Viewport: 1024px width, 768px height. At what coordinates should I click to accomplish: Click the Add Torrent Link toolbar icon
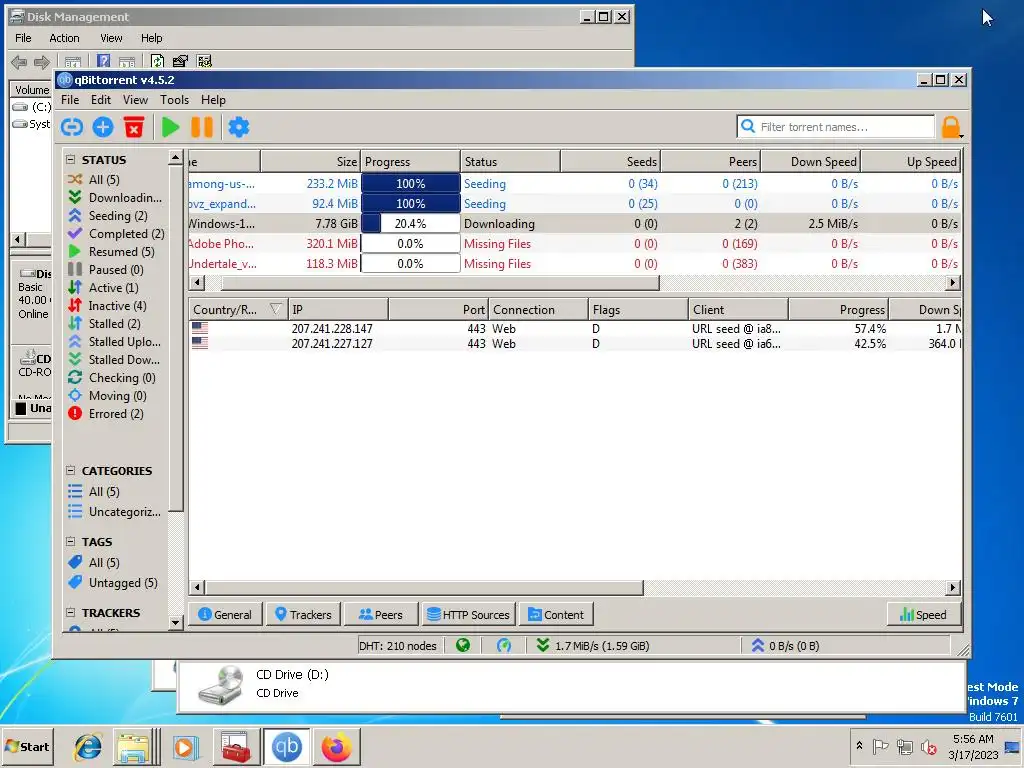tap(72, 127)
